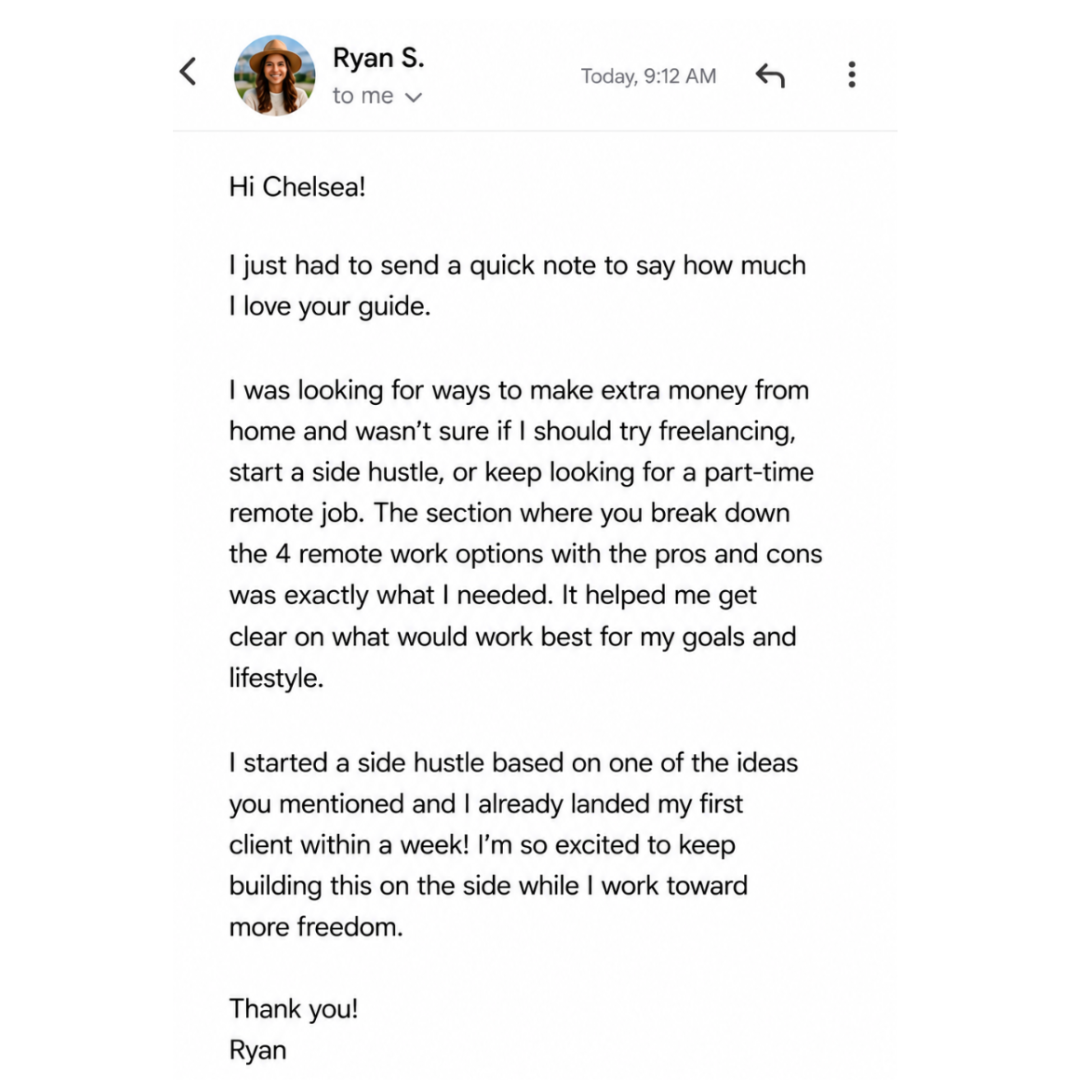Click the "to me" recipient text
Screen dimensions: 1065x1080
tap(363, 96)
